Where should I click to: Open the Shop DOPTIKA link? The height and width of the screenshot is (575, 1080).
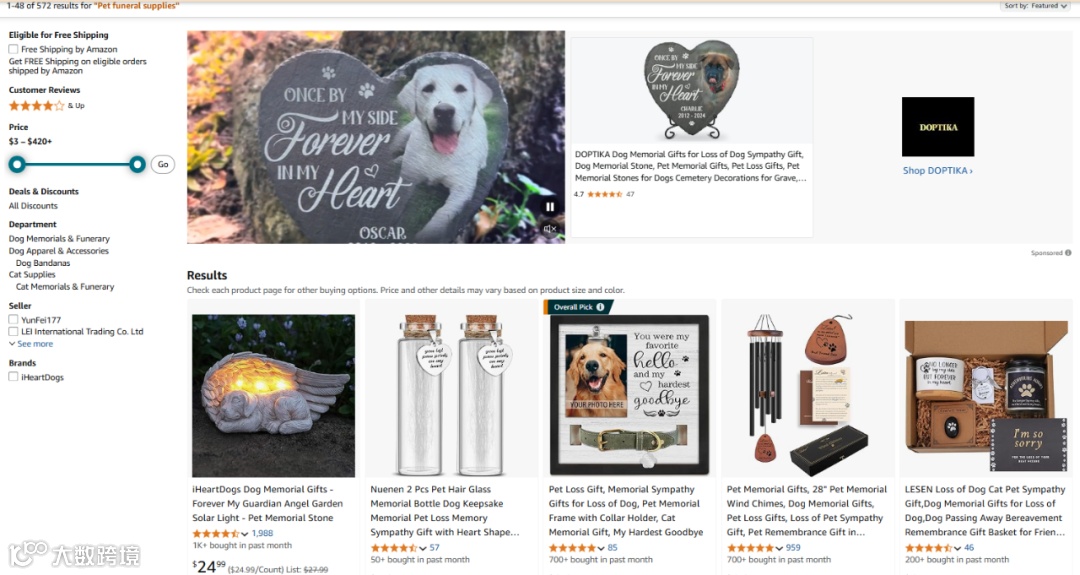(937, 171)
